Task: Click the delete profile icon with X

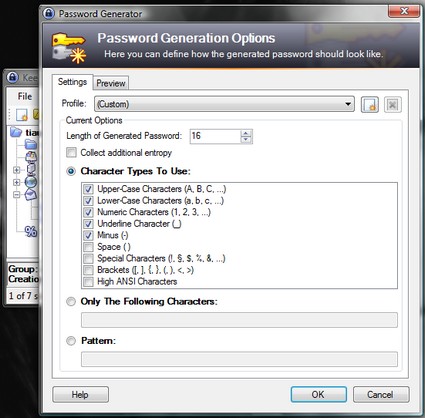Action: (x=393, y=105)
